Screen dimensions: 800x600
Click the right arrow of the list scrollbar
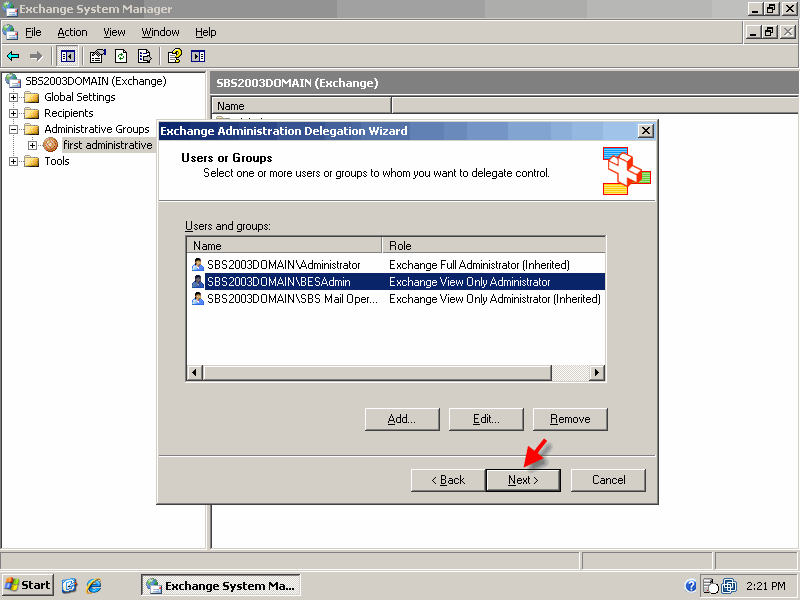click(x=597, y=372)
